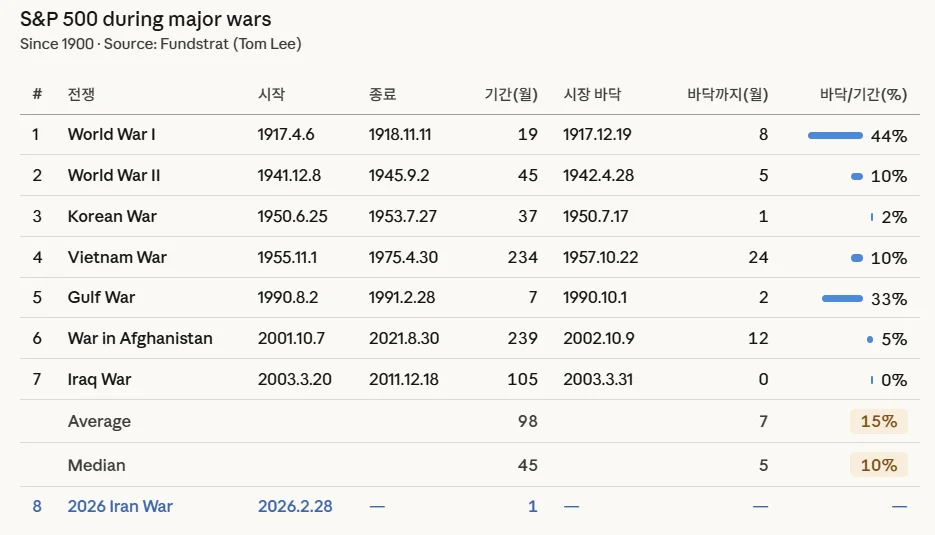Click the Average 15% highlighted badge

click(878, 421)
